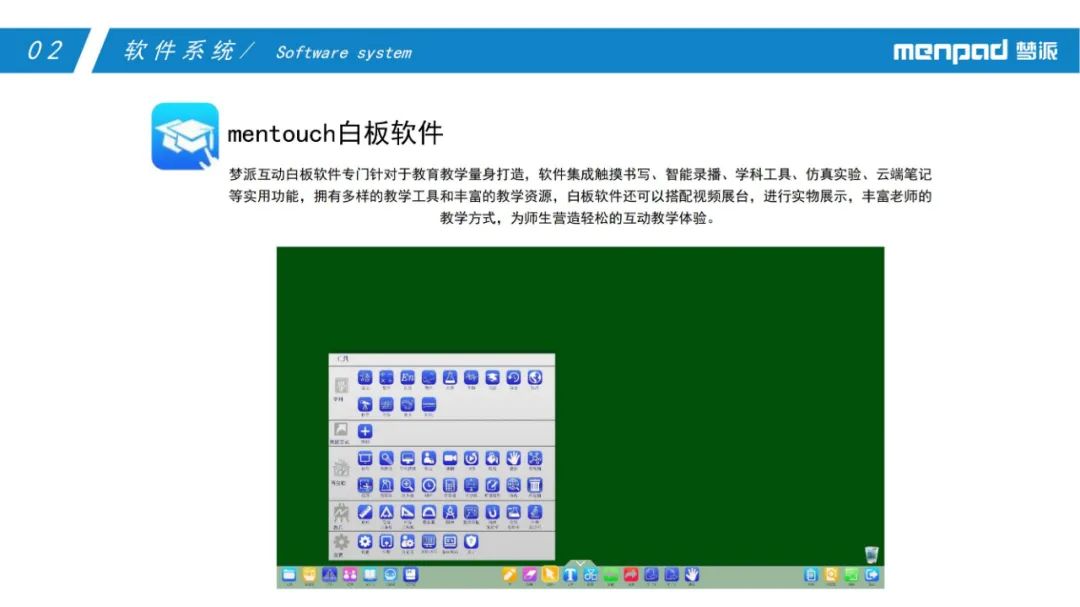Screen dimensions: 1080x607
Task: Click the "mentouch白板软件" heading
Action: [x=335, y=133]
